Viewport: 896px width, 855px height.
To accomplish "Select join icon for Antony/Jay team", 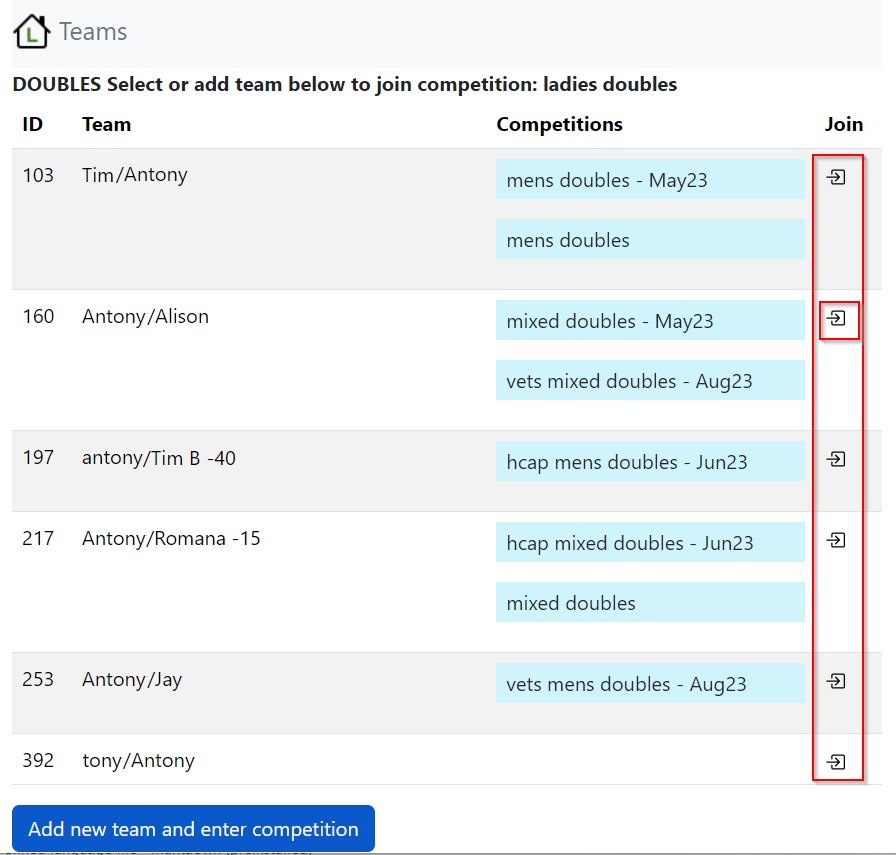I will pos(837,681).
